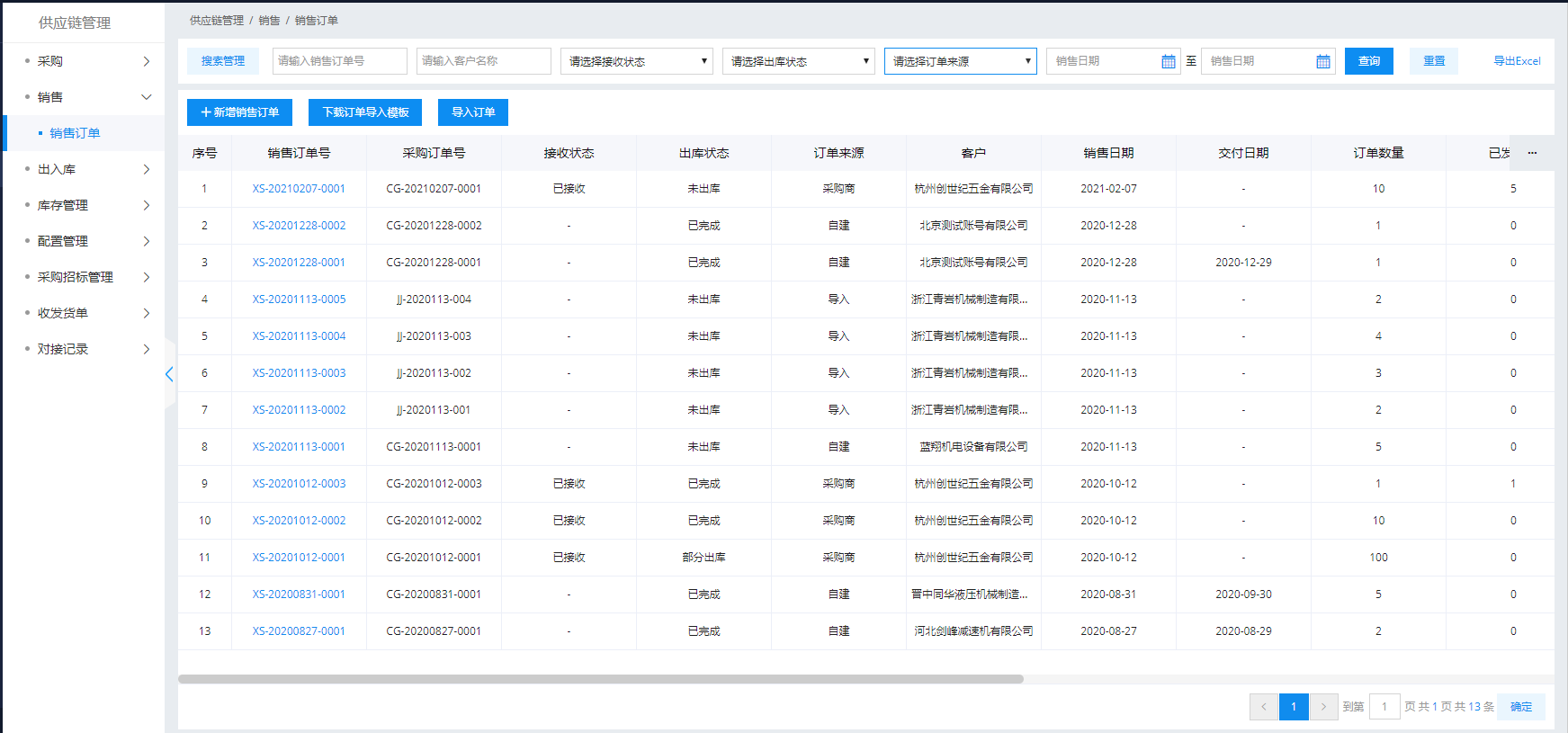
Task: Go to the next page arrow
Action: coord(1322,707)
